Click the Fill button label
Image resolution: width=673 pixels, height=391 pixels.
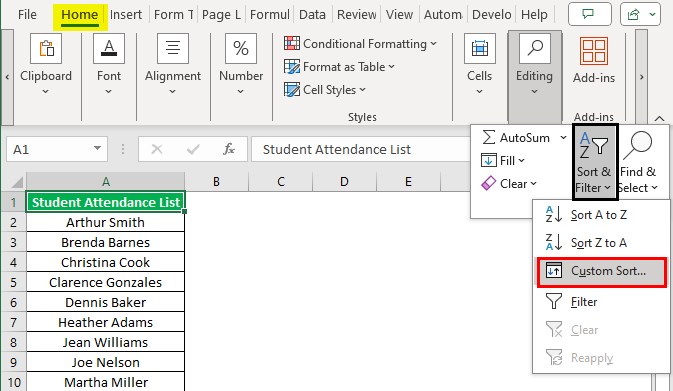coord(507,161)
